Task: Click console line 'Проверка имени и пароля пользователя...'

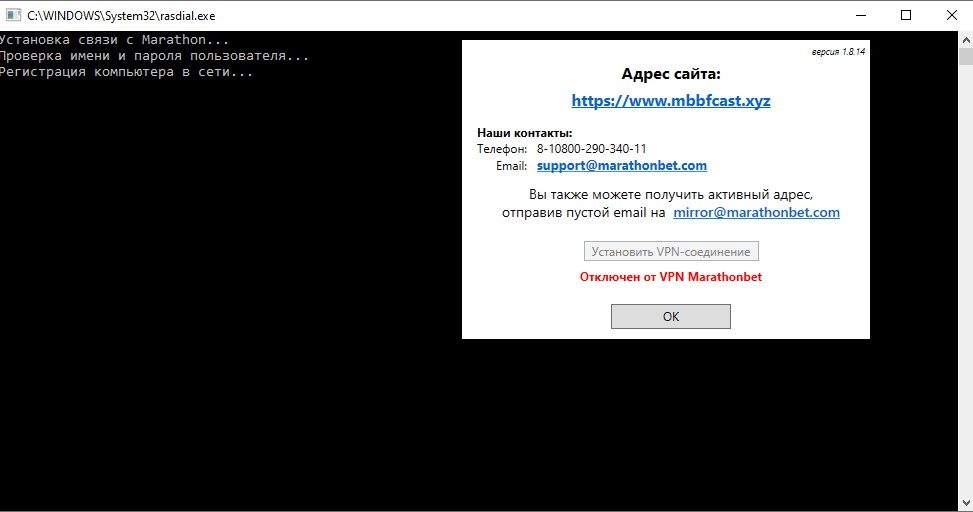Action: (154, 56)
